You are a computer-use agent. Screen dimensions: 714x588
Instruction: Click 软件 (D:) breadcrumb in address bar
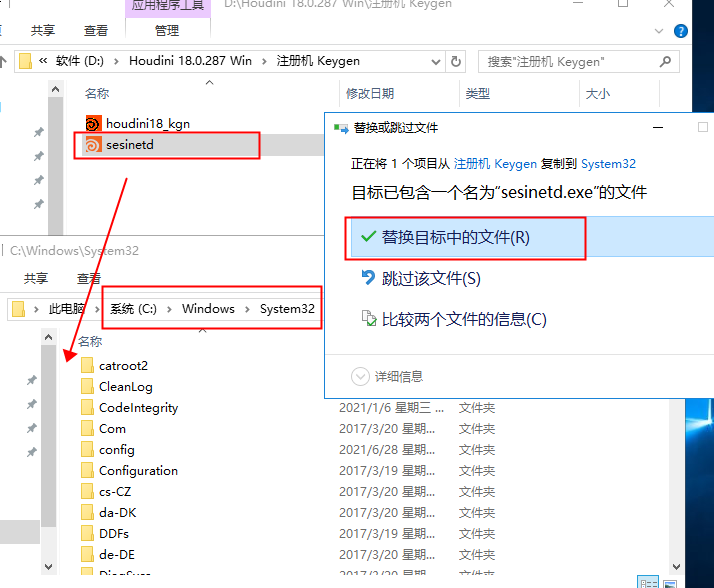click(x=80, y=61)
